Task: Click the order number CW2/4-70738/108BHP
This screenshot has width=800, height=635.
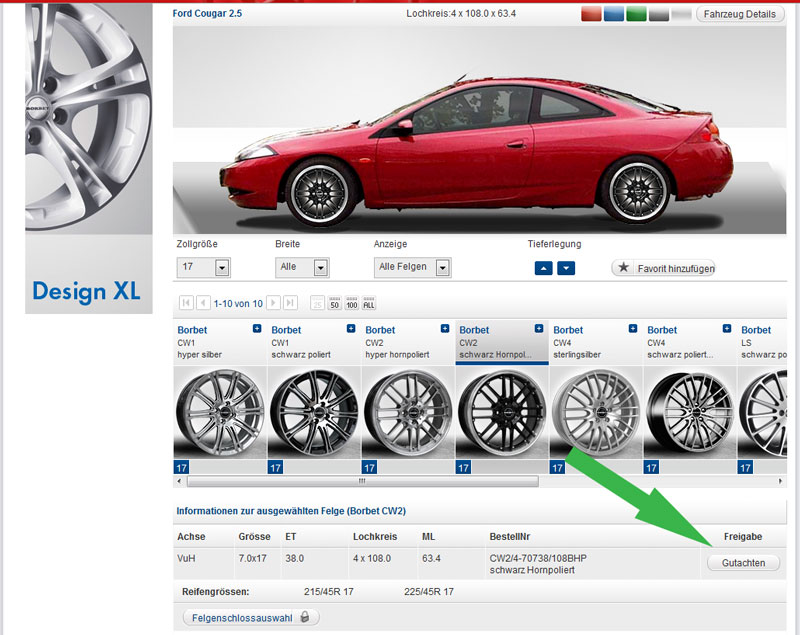Action: [538, 558]
